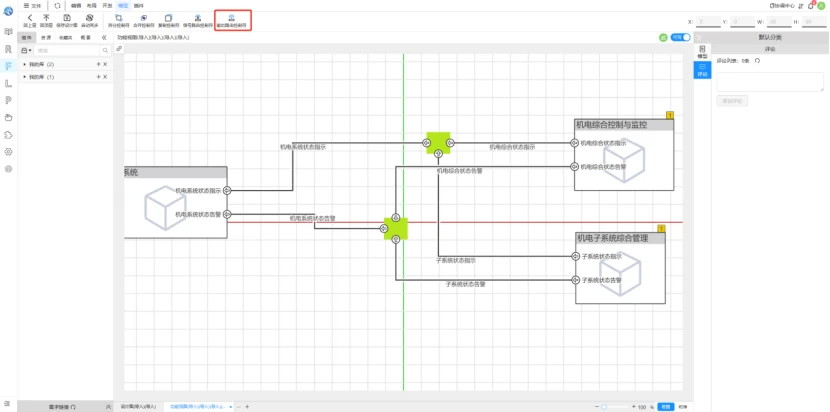Click the hand-shaped icon in left sidebar

(x=8, y=118)
